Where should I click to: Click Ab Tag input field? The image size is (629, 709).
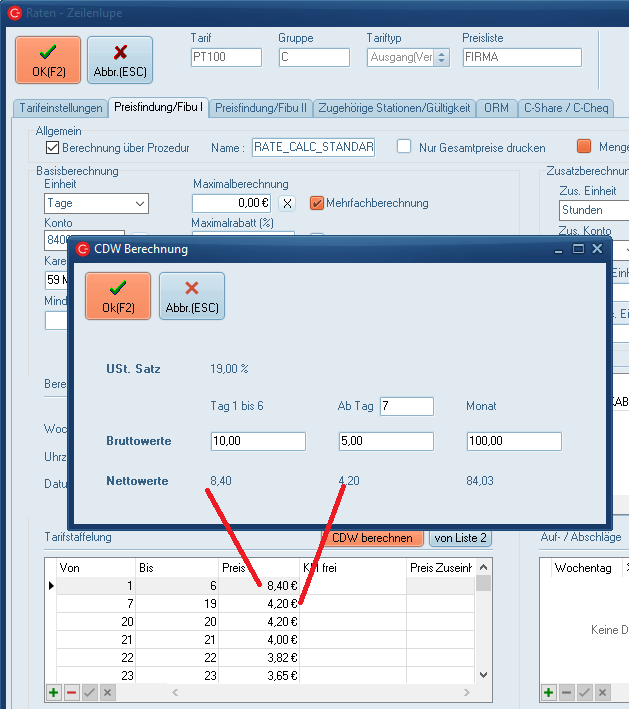(x=407, y=406)
